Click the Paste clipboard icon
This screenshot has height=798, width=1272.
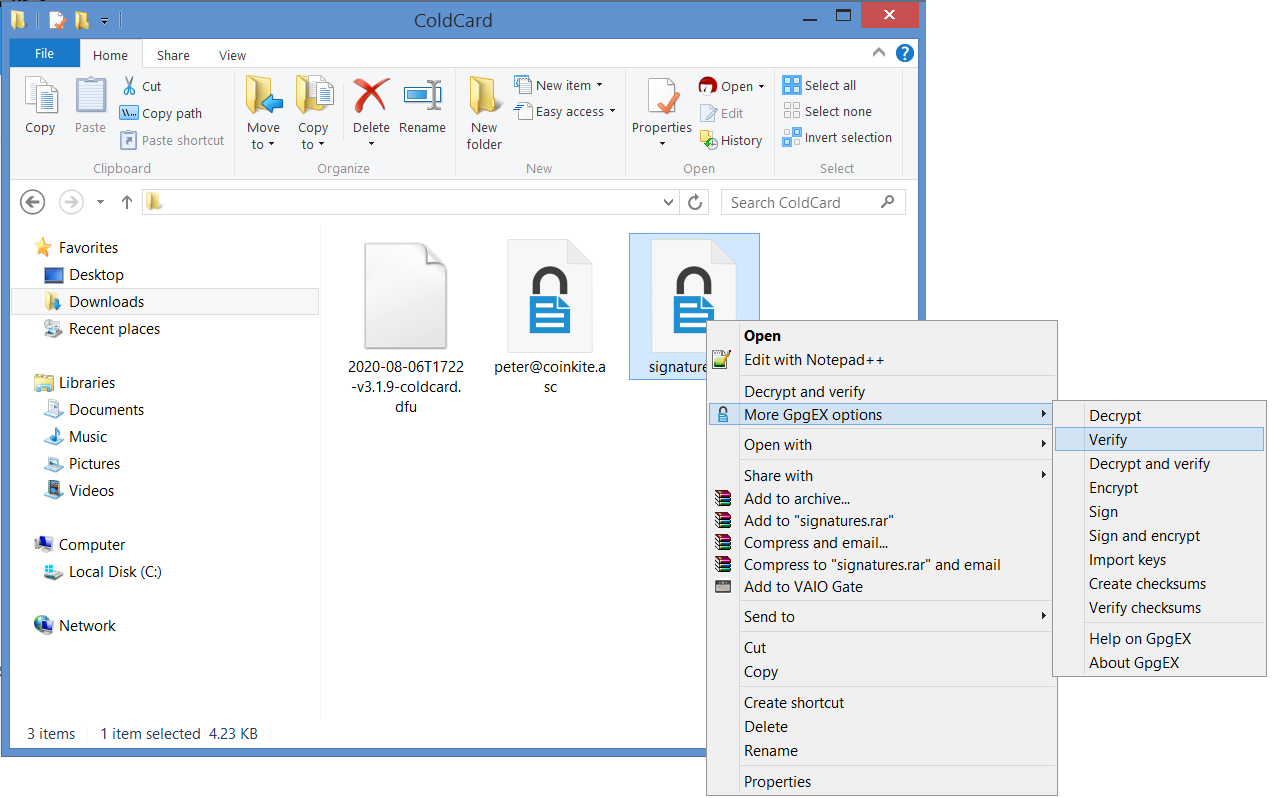[x=90, y=97]
